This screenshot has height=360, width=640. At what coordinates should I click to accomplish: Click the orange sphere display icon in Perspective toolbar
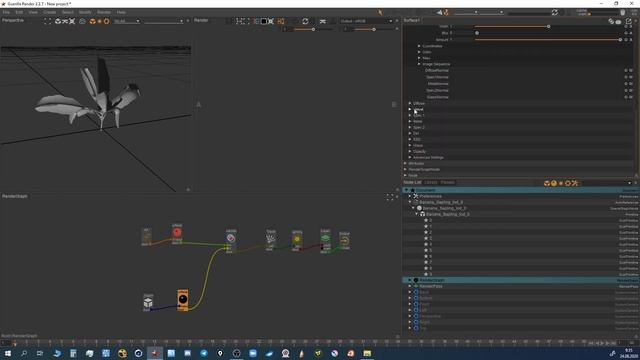(93, 21)
